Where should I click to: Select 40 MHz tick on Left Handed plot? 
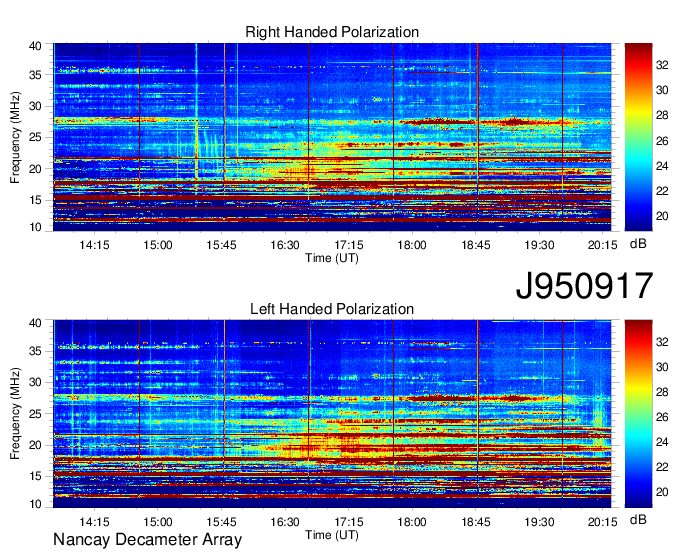[35, 323]
